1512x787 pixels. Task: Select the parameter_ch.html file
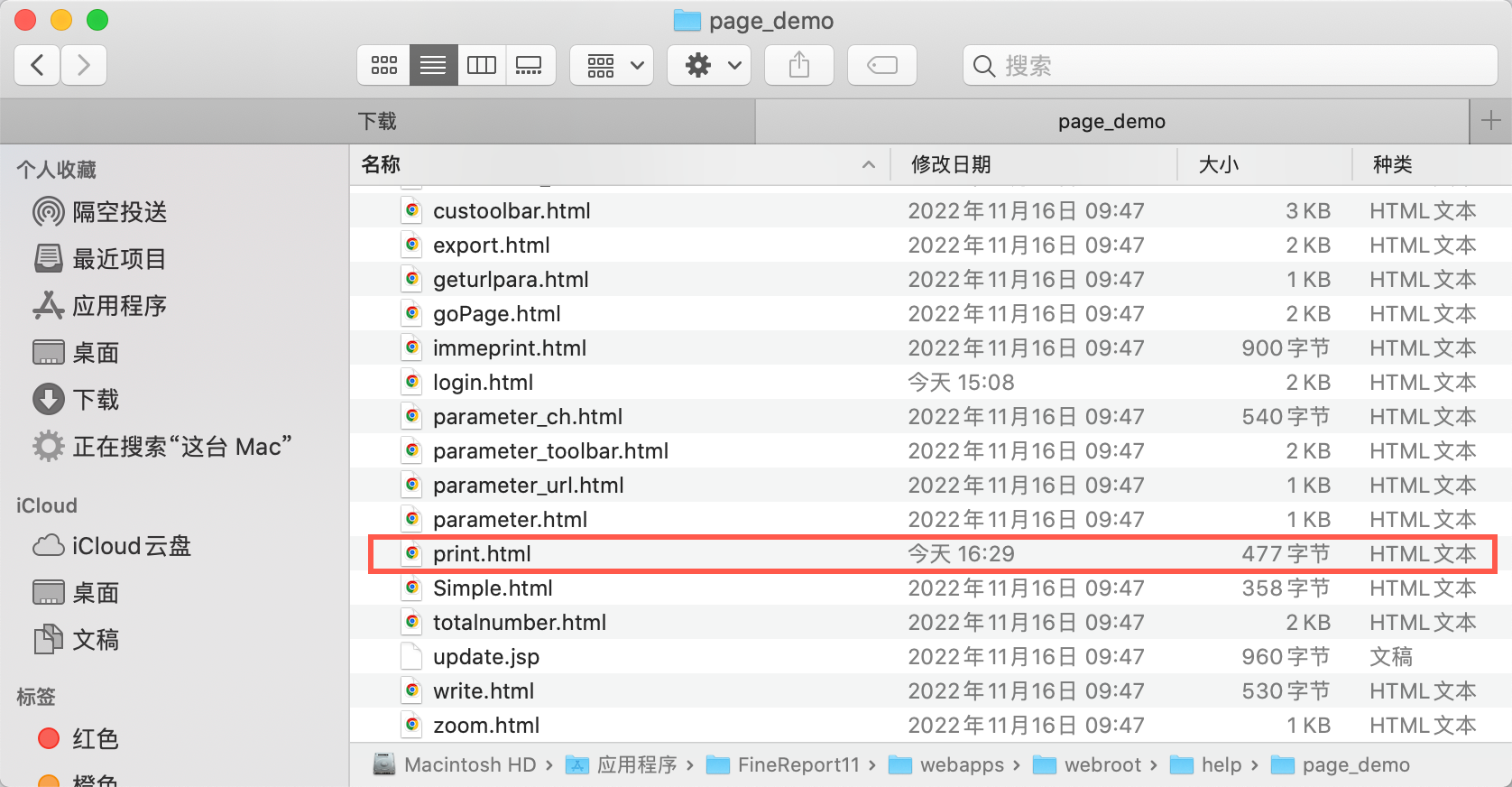pos(931,416)
